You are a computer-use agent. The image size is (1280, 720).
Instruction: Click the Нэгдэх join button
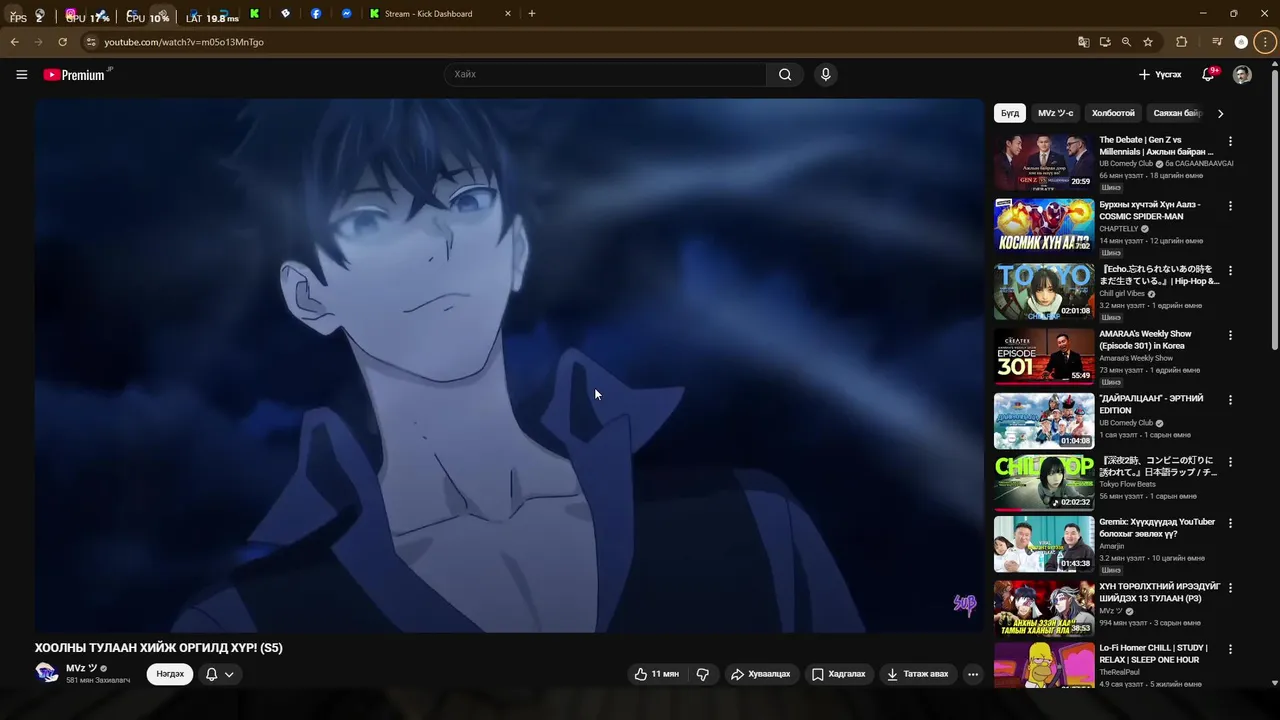coord(170,674)
